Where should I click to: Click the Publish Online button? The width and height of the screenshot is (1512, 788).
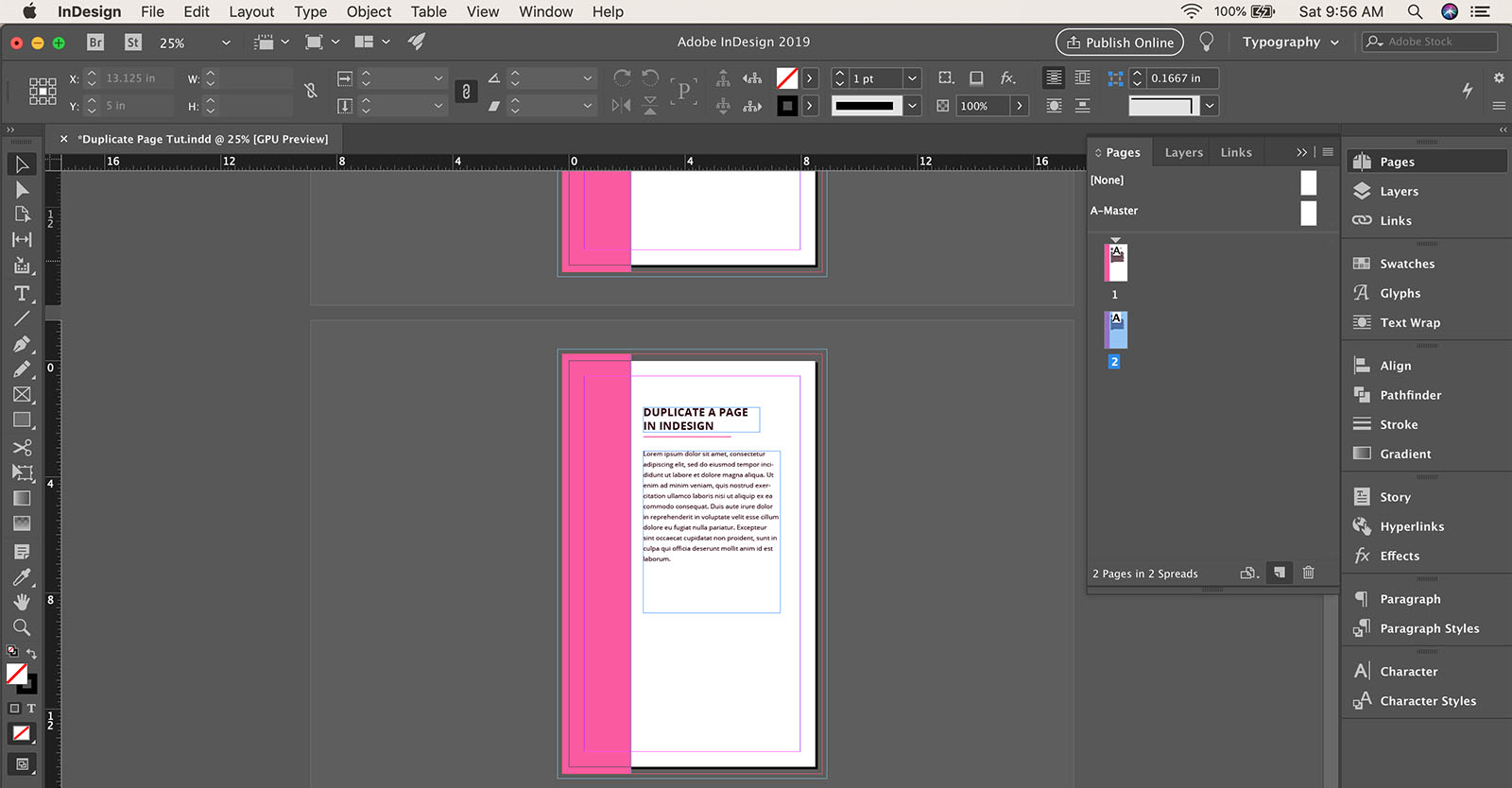click(x=1120, y=43)
